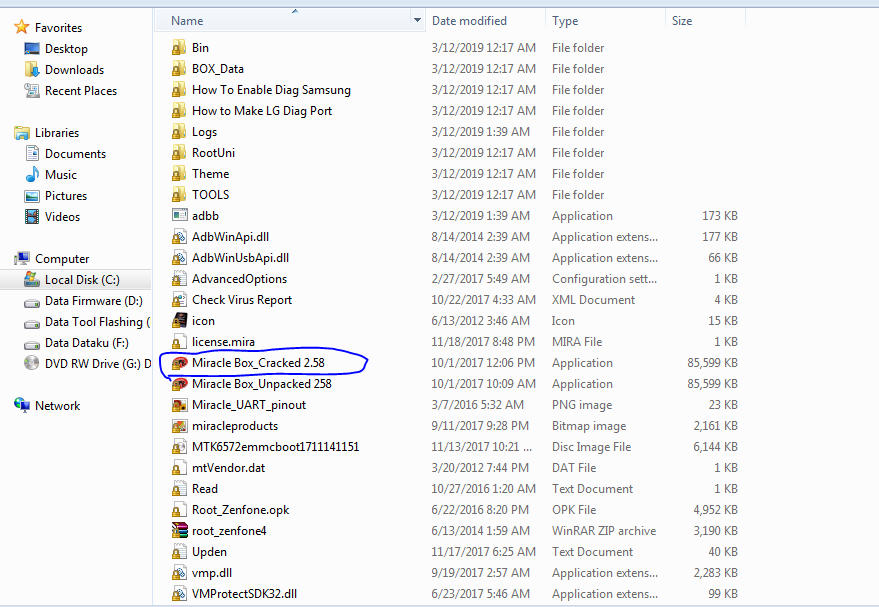
Task: Select the How to Make LG Diag Port folder
Action: (x=262, y=111)
